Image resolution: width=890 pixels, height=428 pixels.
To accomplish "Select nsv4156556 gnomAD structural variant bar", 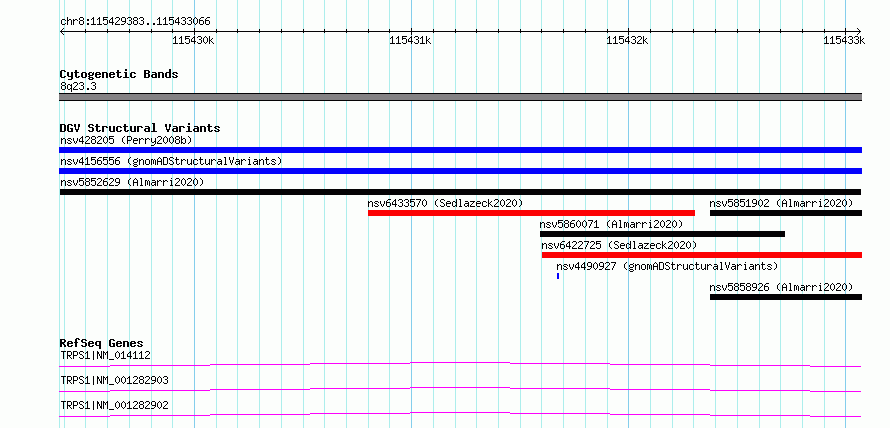I will click(460, 171).
